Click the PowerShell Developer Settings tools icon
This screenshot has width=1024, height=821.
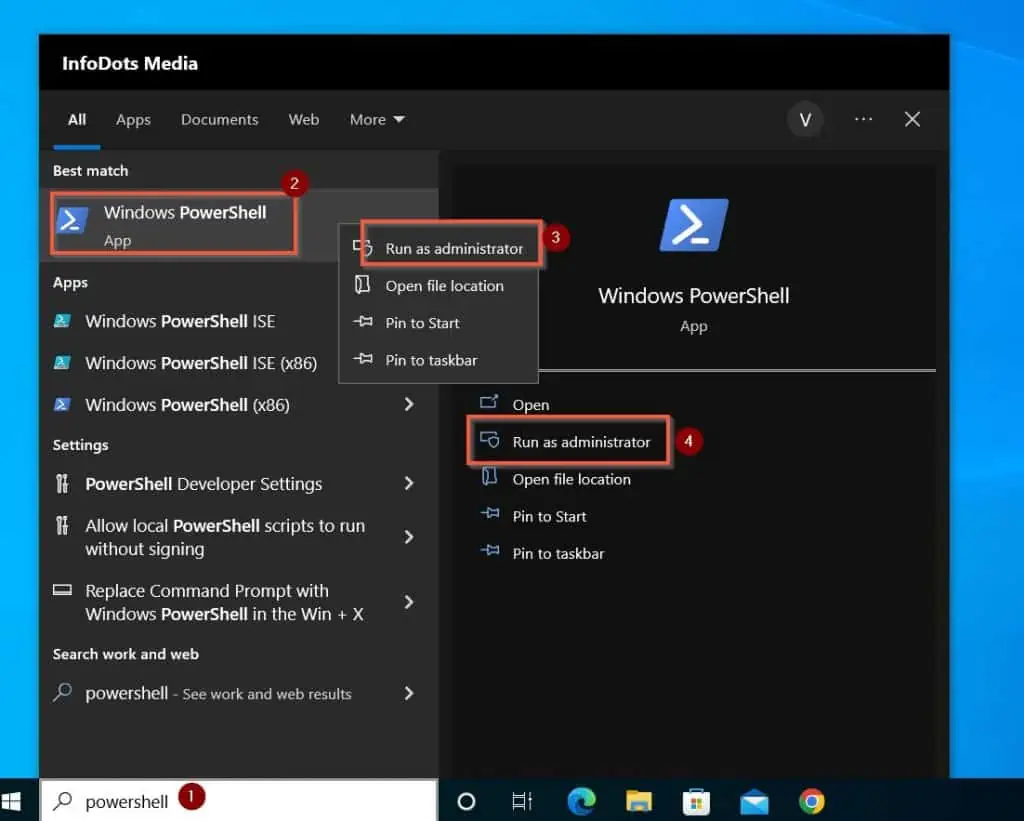pos(62,483)
